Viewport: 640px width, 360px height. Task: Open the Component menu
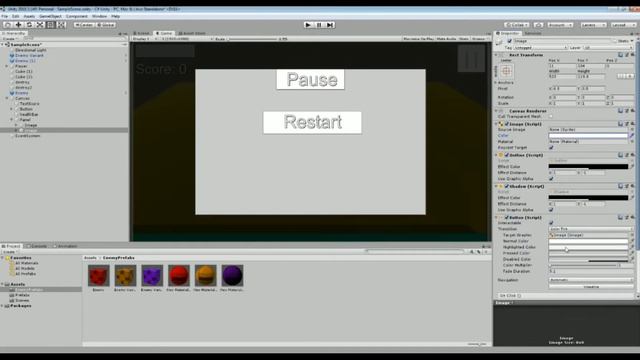coord(77,16)
